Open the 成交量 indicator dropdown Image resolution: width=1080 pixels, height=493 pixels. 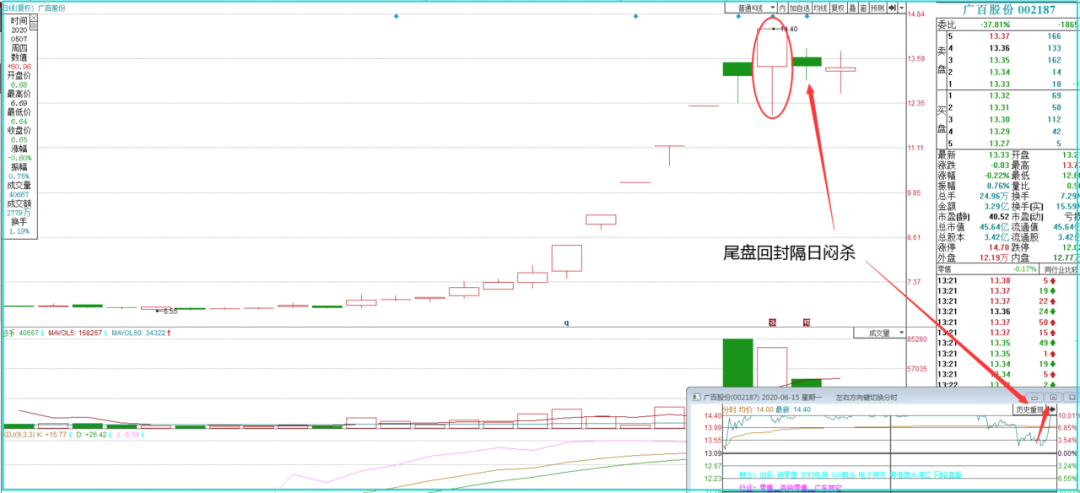pyautogui.click(x=881, y=333)
